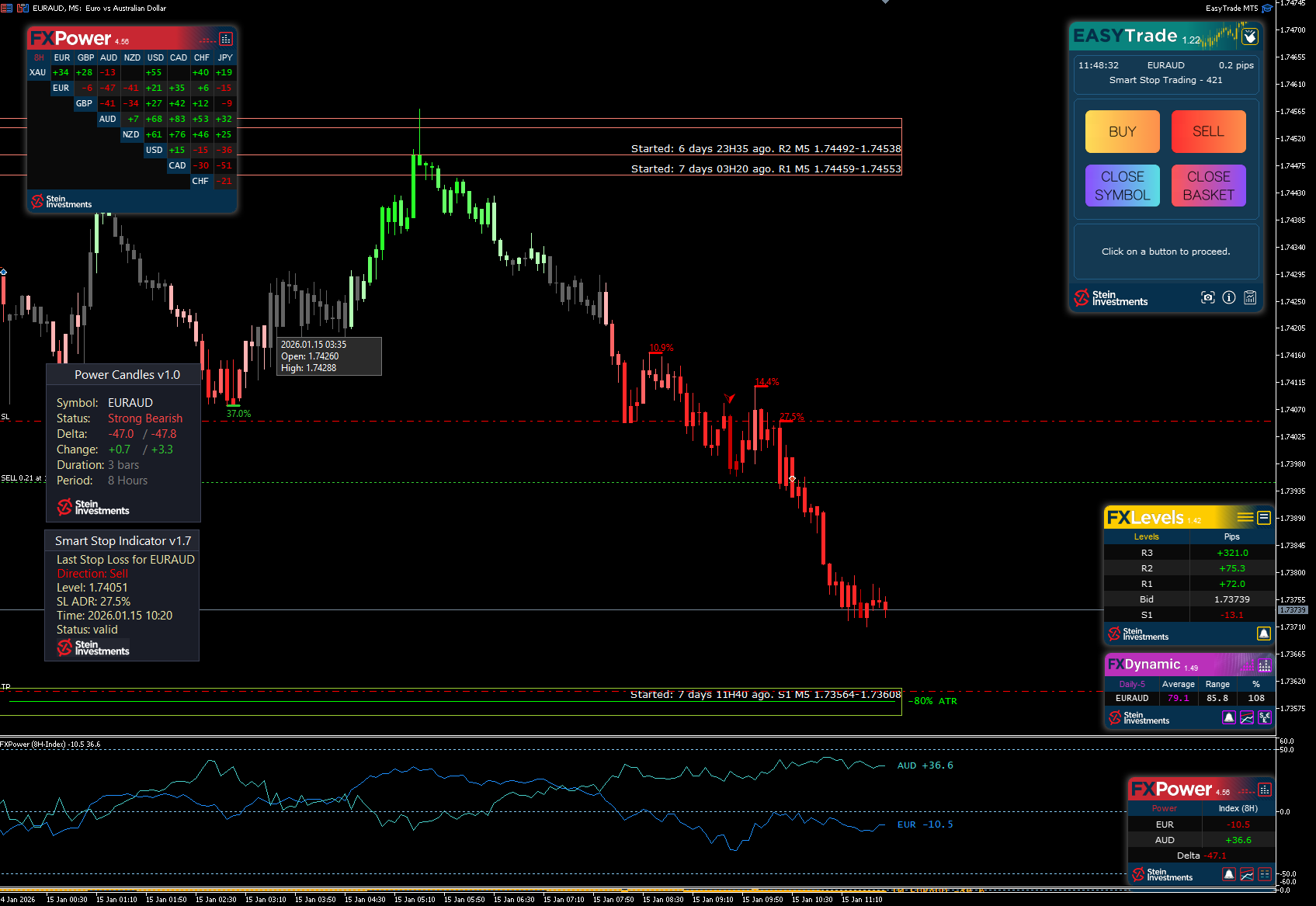Viewport: 1316px width, 906px height.
Task: Click the TP take profit line label
Action: tap(5, 686)
